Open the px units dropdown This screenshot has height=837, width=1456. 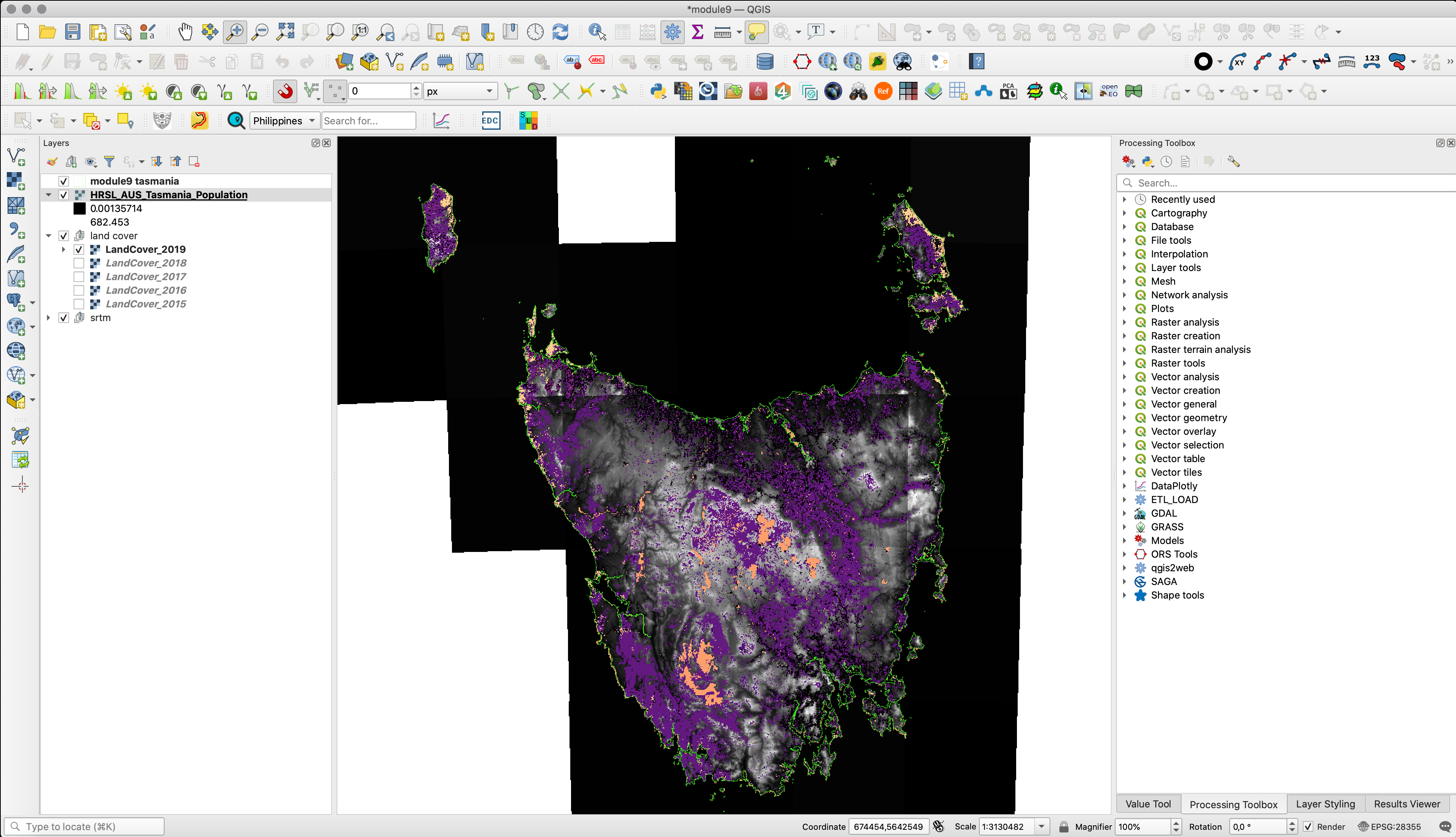(460, 91)
